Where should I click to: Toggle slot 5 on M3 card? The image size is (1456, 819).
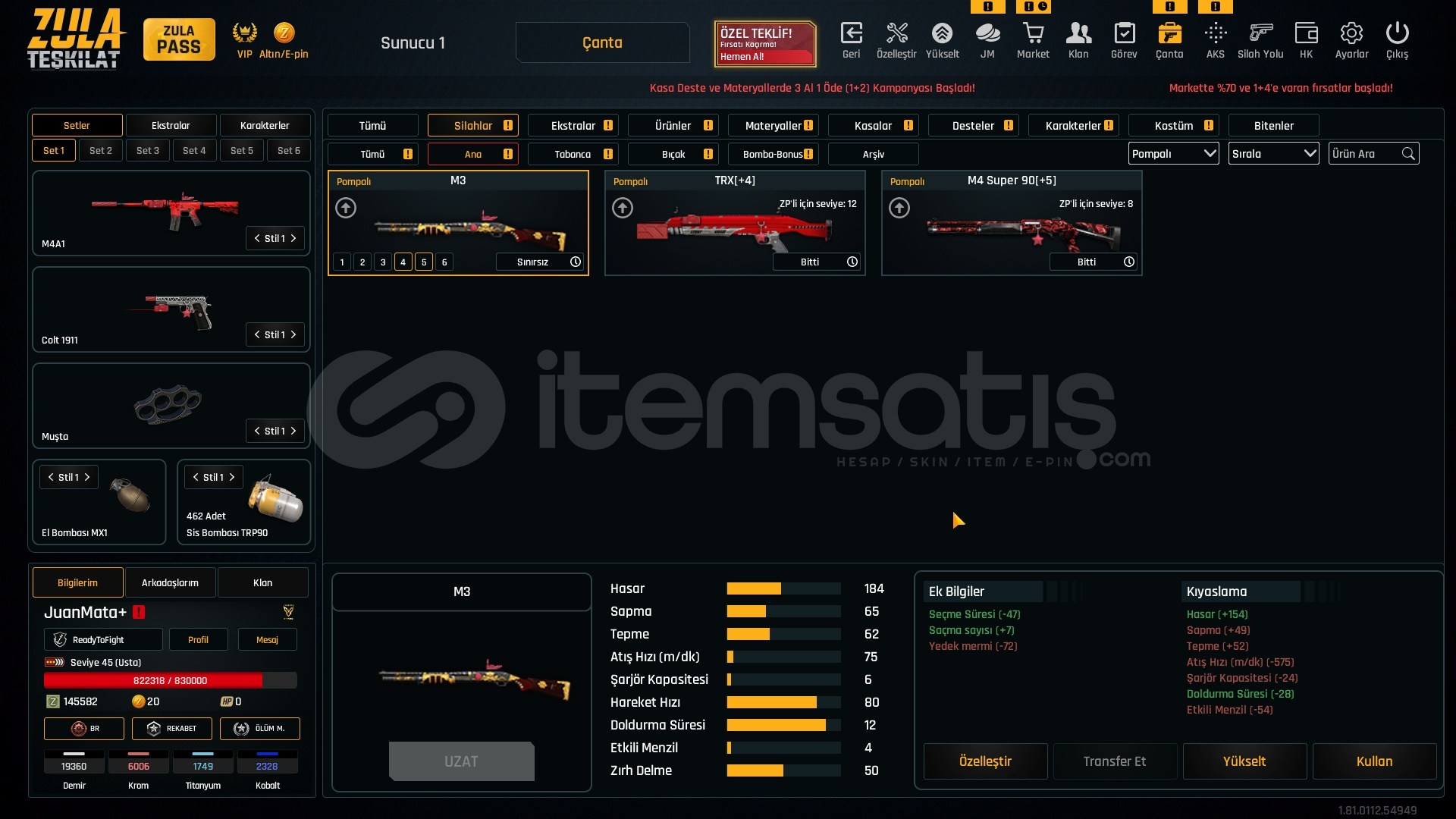(424, 262)
